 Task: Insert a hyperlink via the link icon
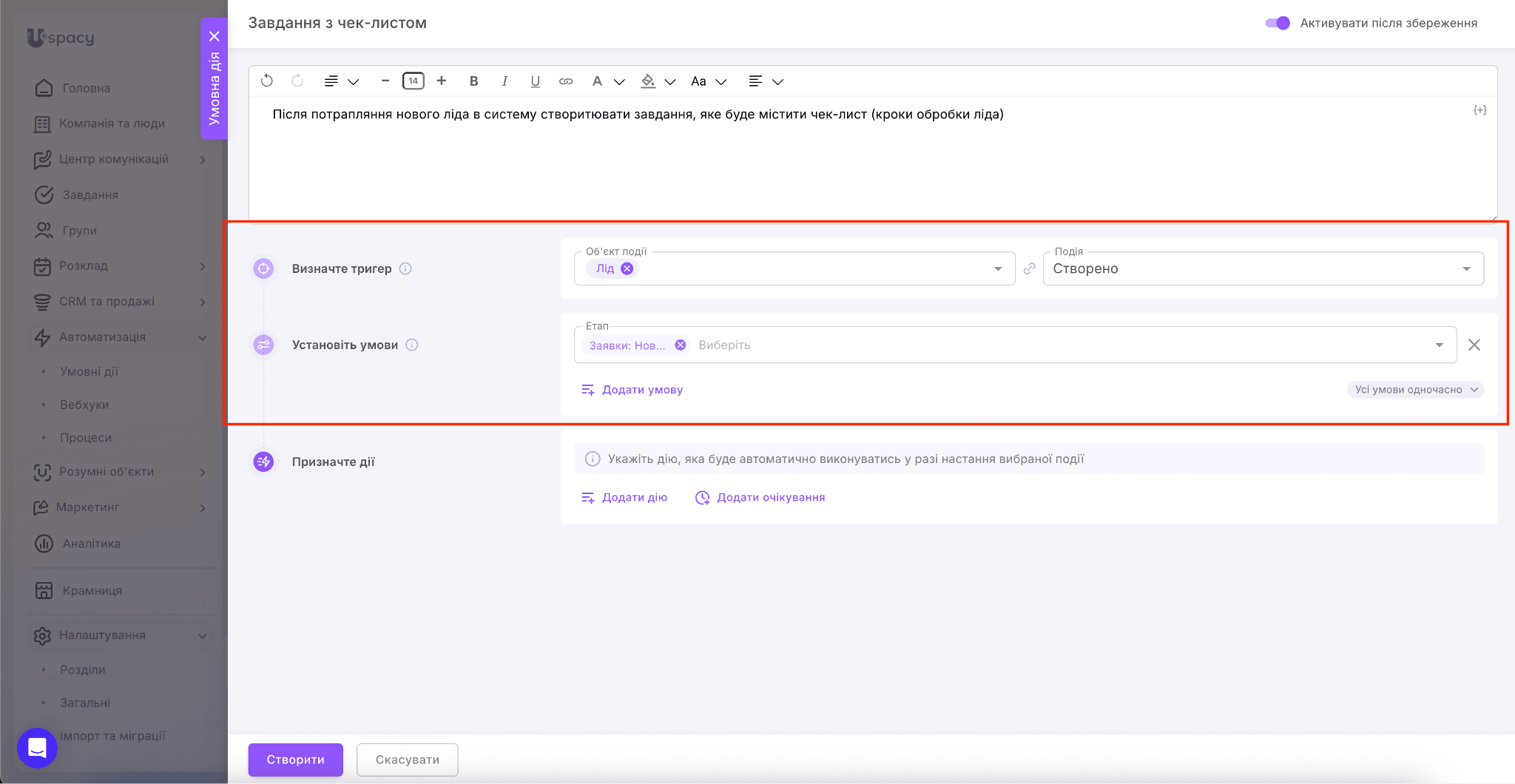click(566, 81)
